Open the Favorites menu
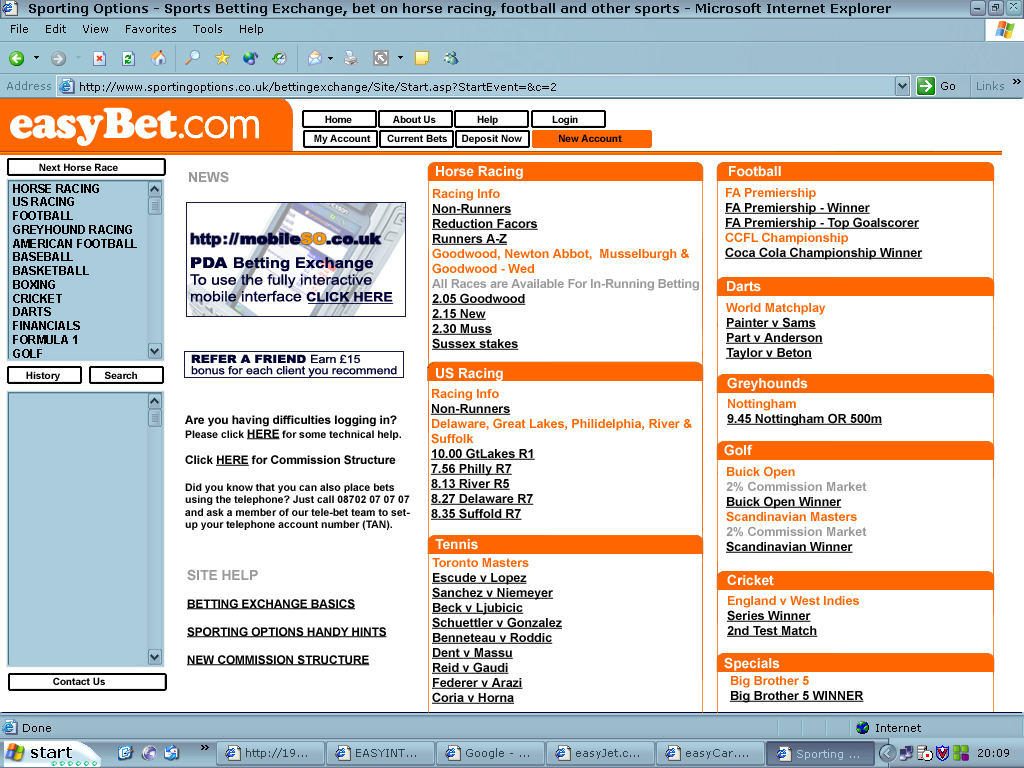Viewport: 1024px width, 768px height. click(150, 29)
